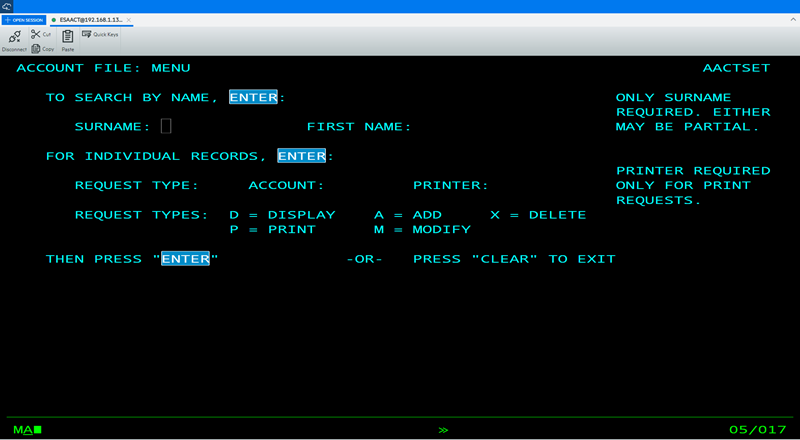Image resolution: width=800 pixels, height=440 pixels.
Task: Click the 'X = DELETE' request type
Action: tap(538, 215)
